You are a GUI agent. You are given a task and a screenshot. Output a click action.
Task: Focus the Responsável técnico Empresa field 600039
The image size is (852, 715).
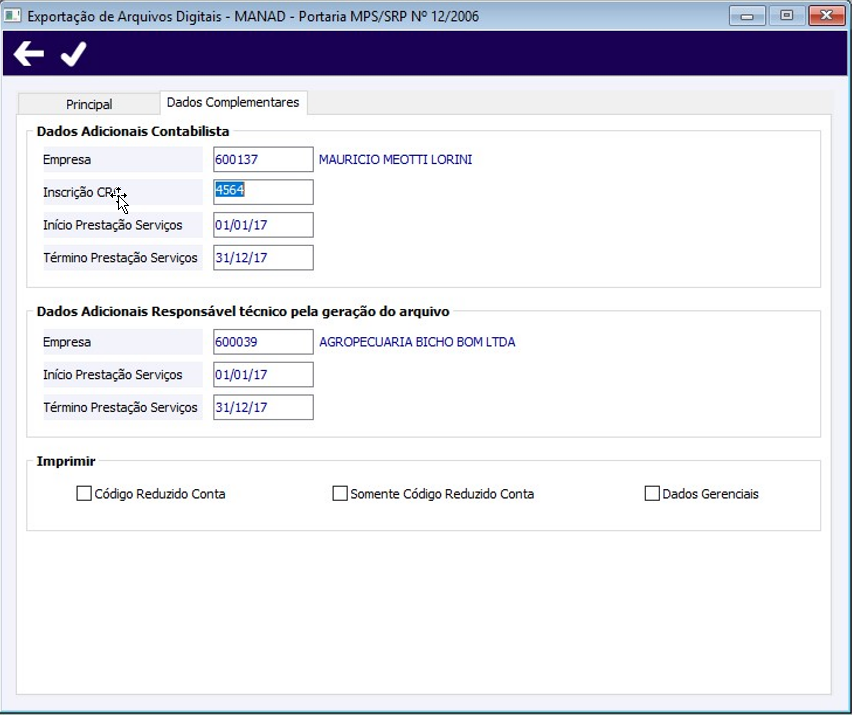[x=263, y=342]
